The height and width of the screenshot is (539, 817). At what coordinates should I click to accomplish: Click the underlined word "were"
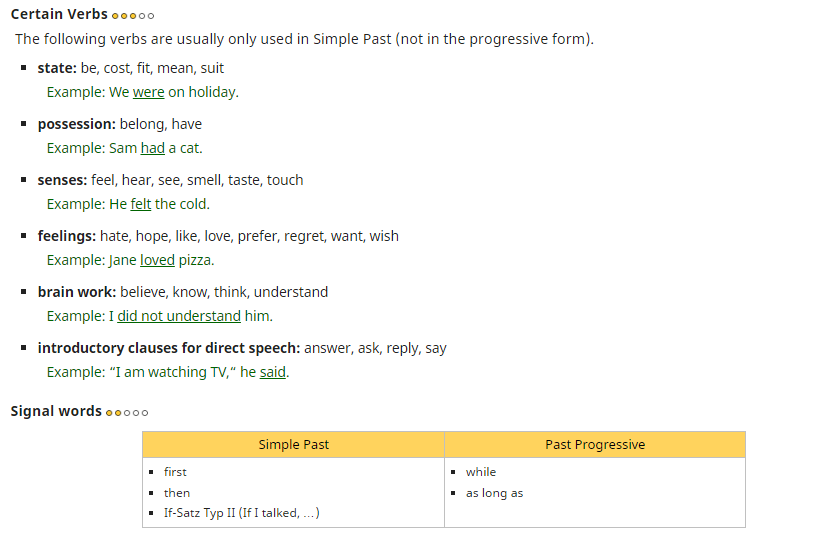148,92
